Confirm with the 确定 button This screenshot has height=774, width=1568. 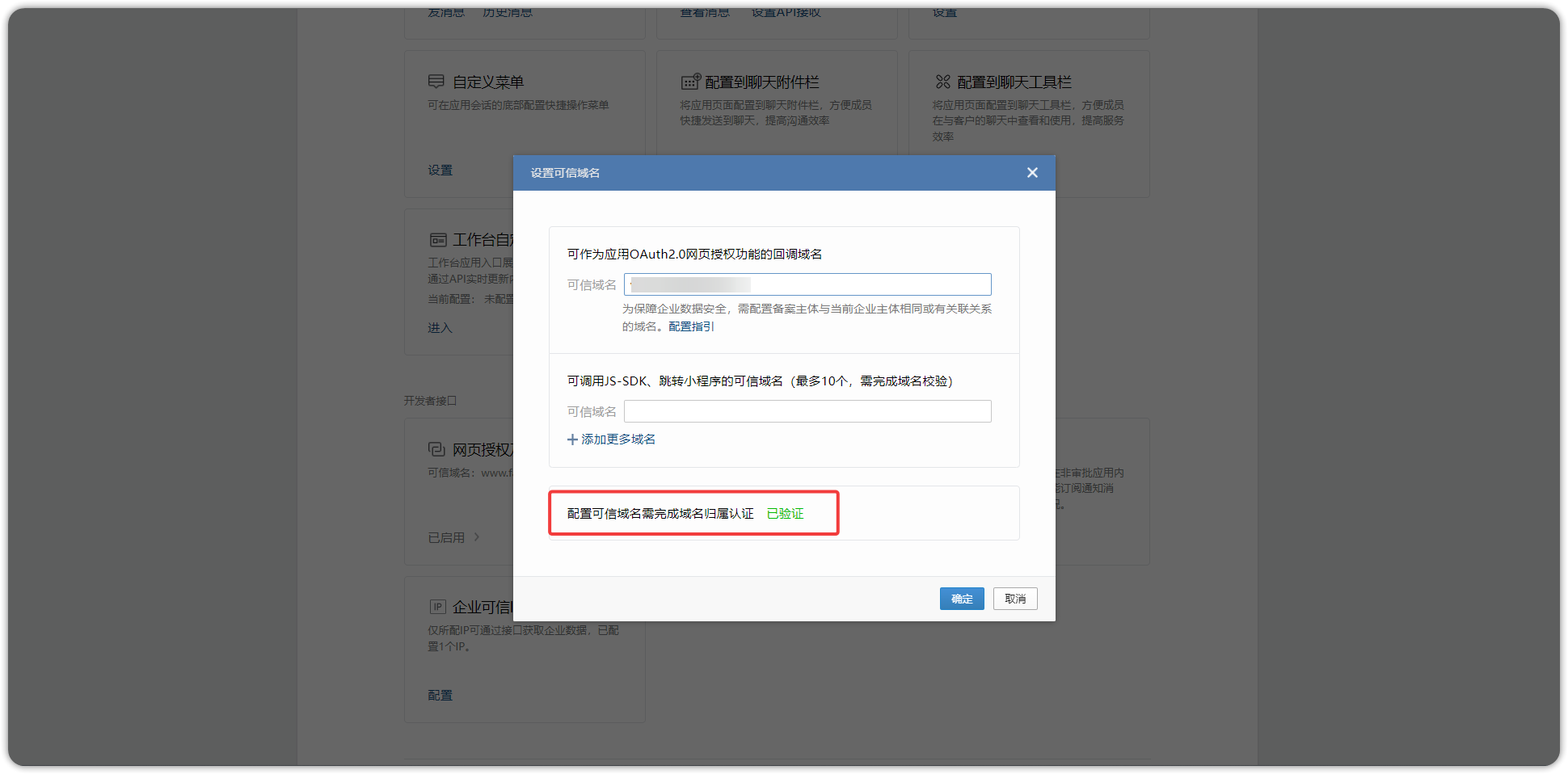(x=962, y=599)
